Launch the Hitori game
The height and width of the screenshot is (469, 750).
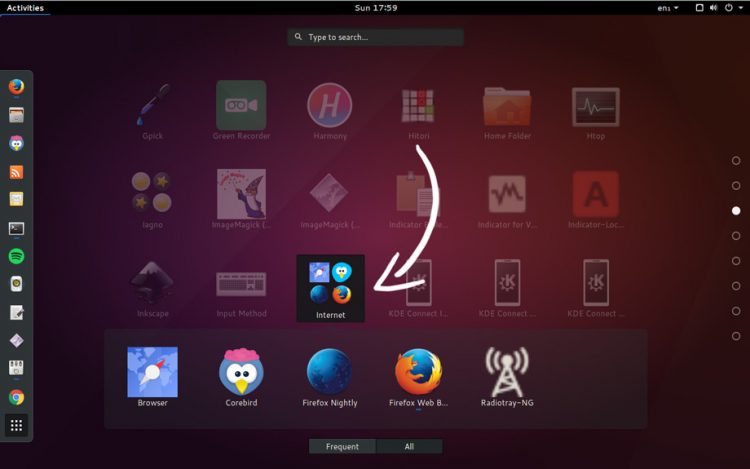[x=418, y=111]
